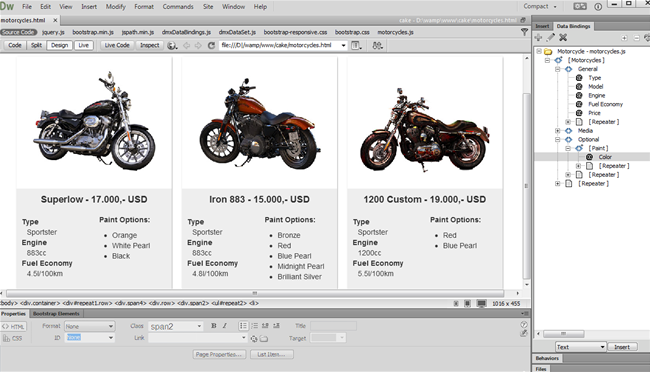
Task: Click the tablet size icon in status bar
Action: pos(468,304)
